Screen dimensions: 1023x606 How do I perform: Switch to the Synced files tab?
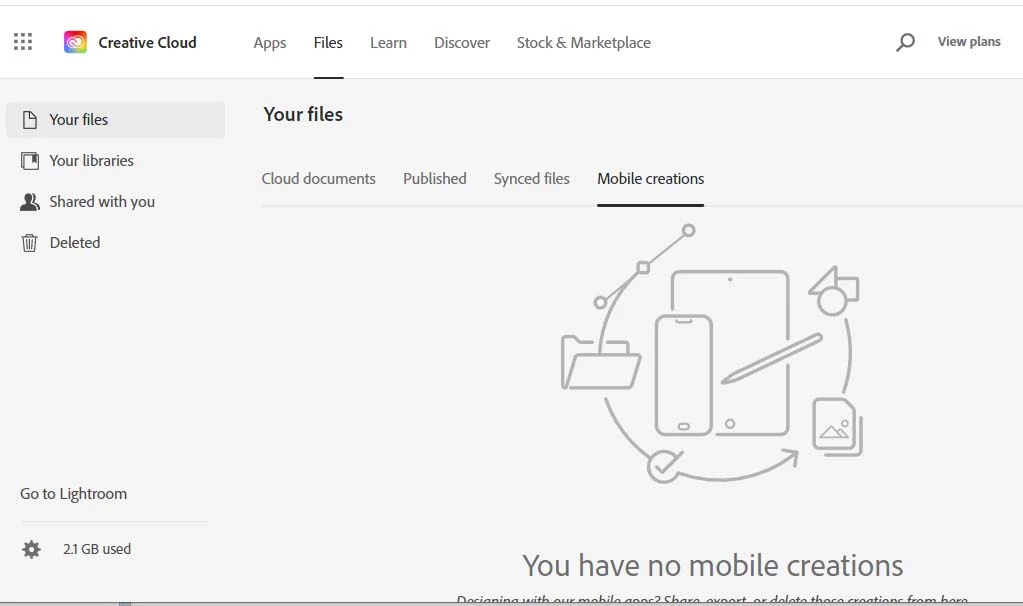(532, 179)
